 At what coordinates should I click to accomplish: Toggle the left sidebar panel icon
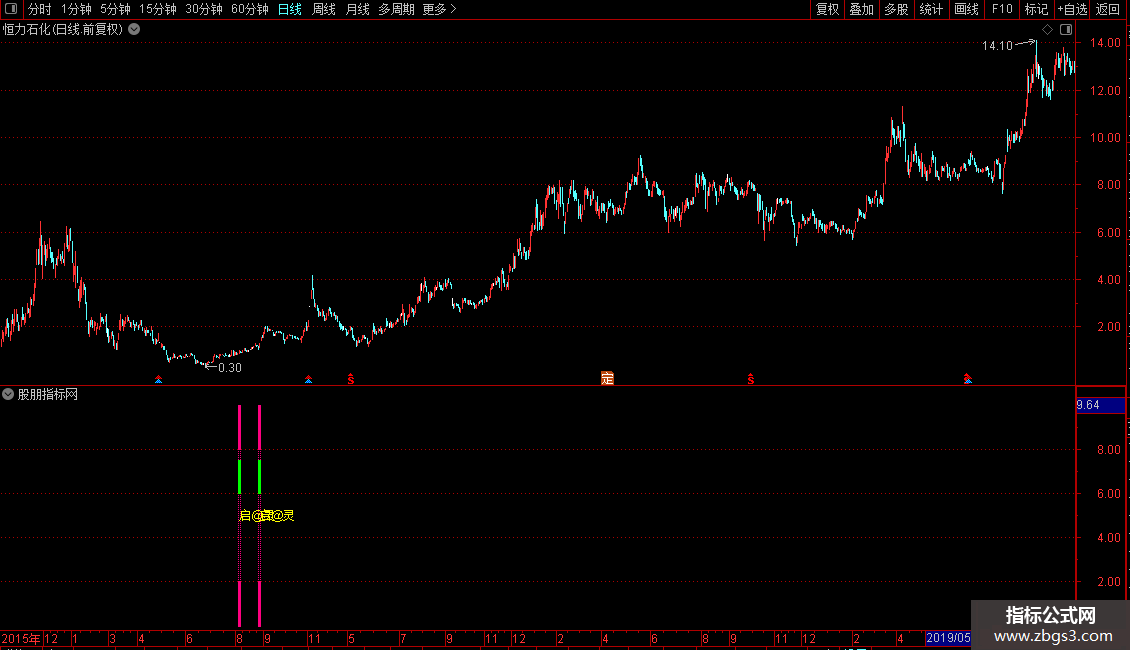[11, 9]
